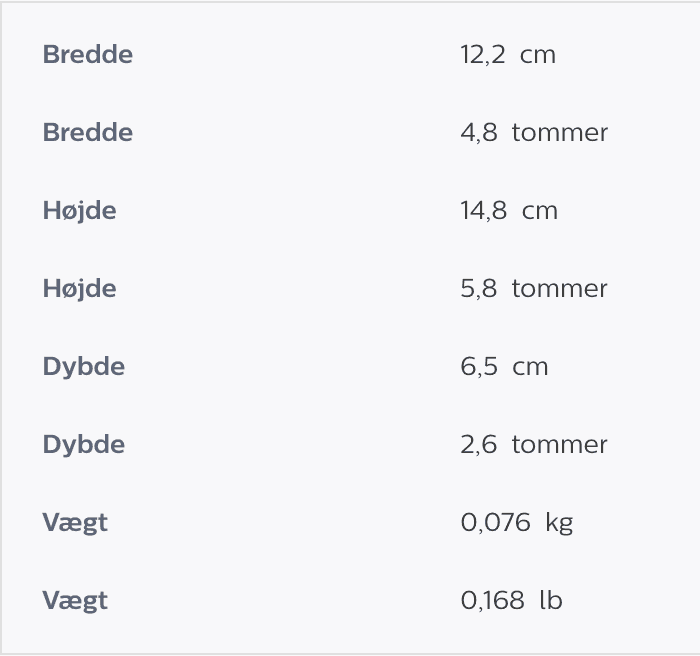
Task: Click the first Dybde label
Action: [x=84, y=367]
